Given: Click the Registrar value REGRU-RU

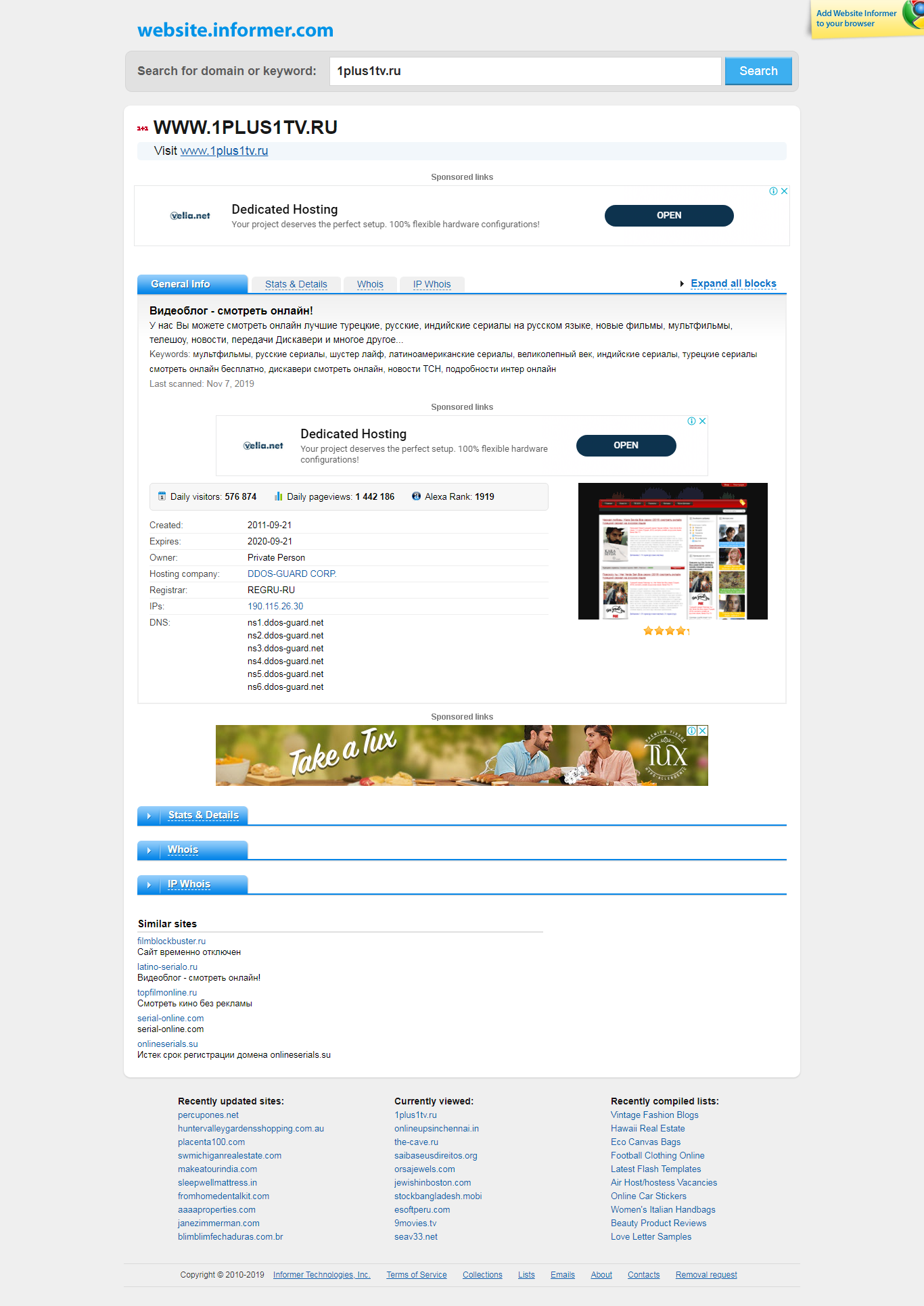Looking at the screenshot, I should (x=271, y=590).
